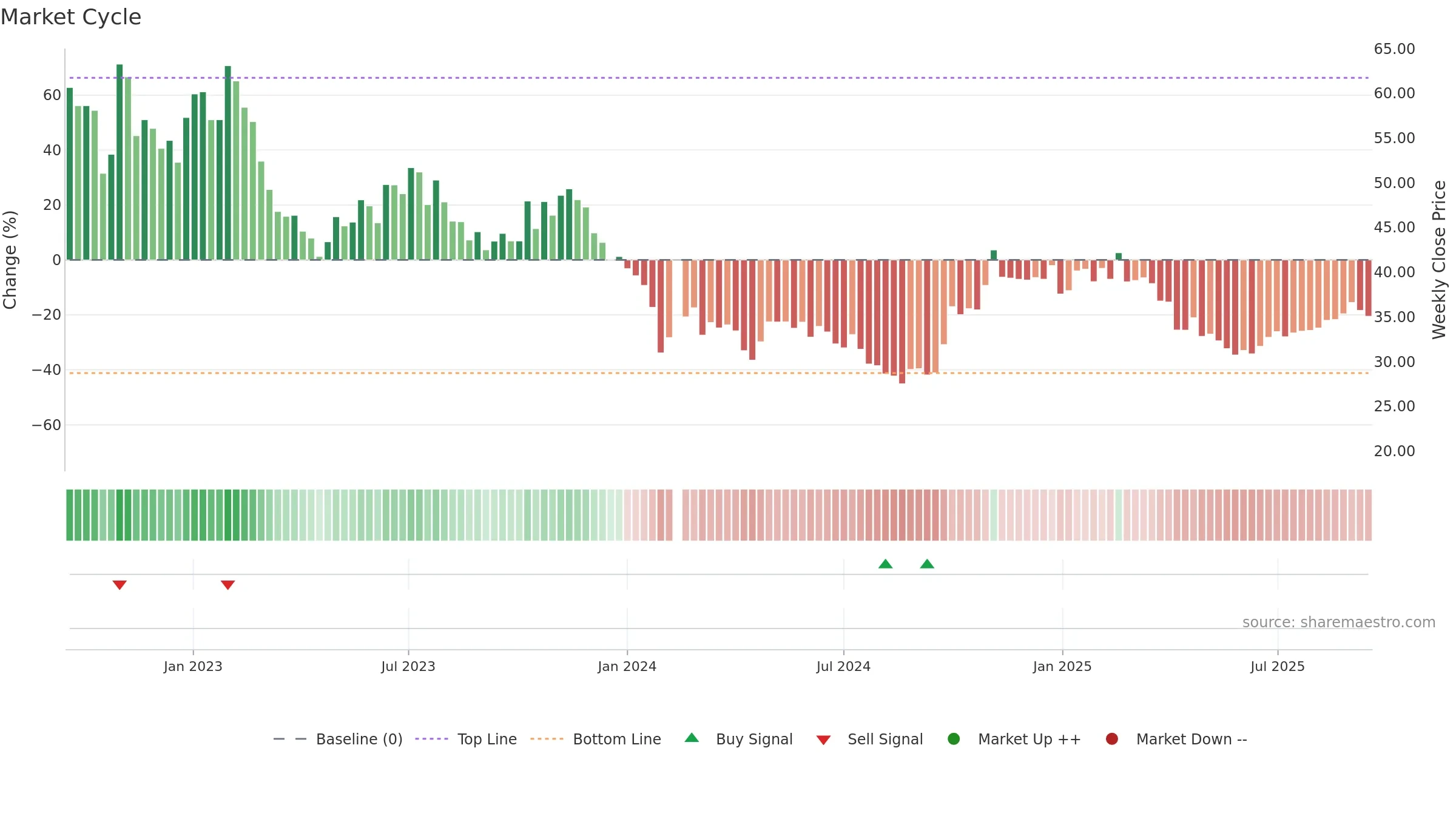Toggle the Sell Signal legend label
1456x819 pixels.
click(x=885, y=739)
